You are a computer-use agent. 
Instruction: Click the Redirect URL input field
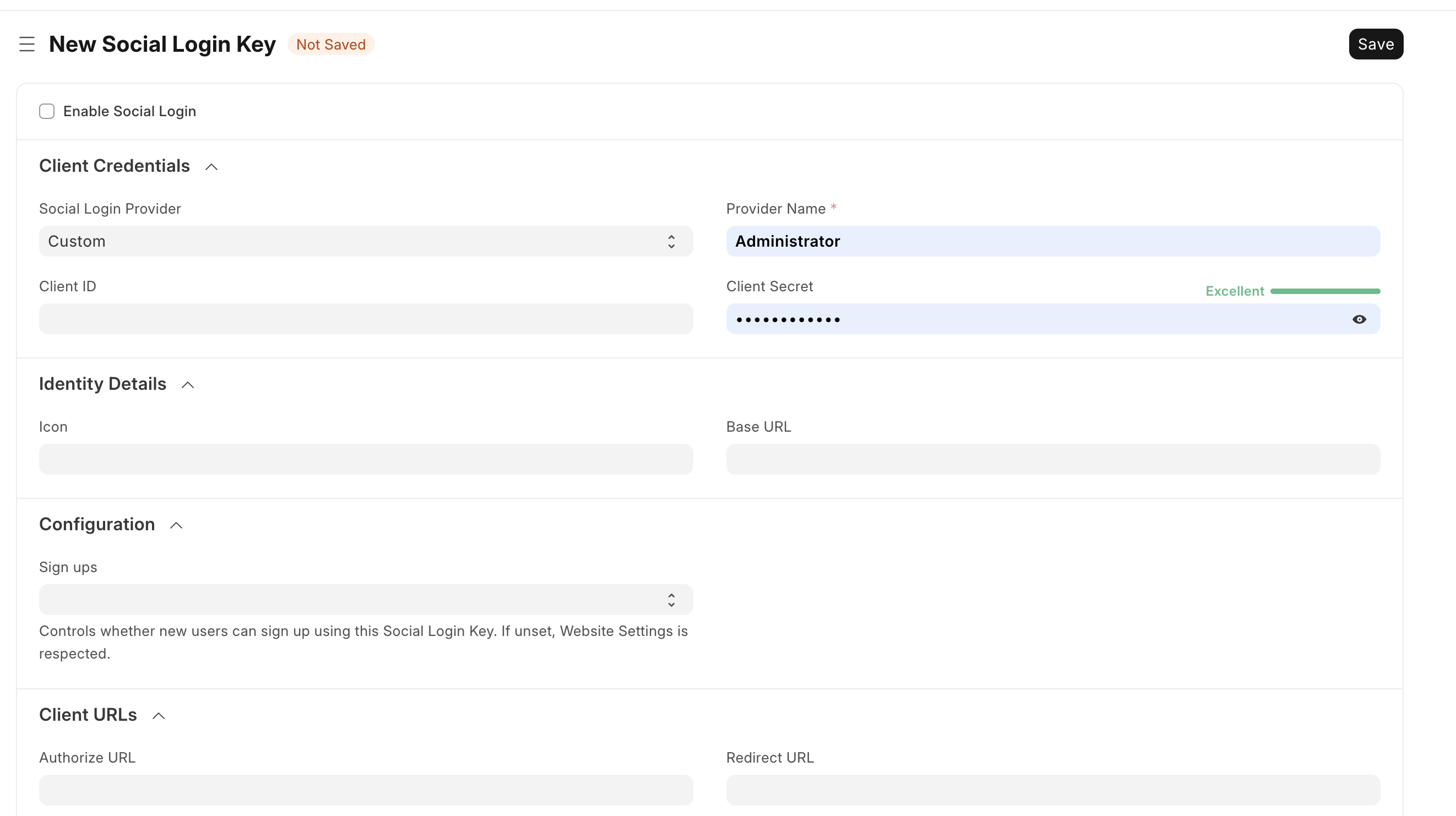[1052, 790]
